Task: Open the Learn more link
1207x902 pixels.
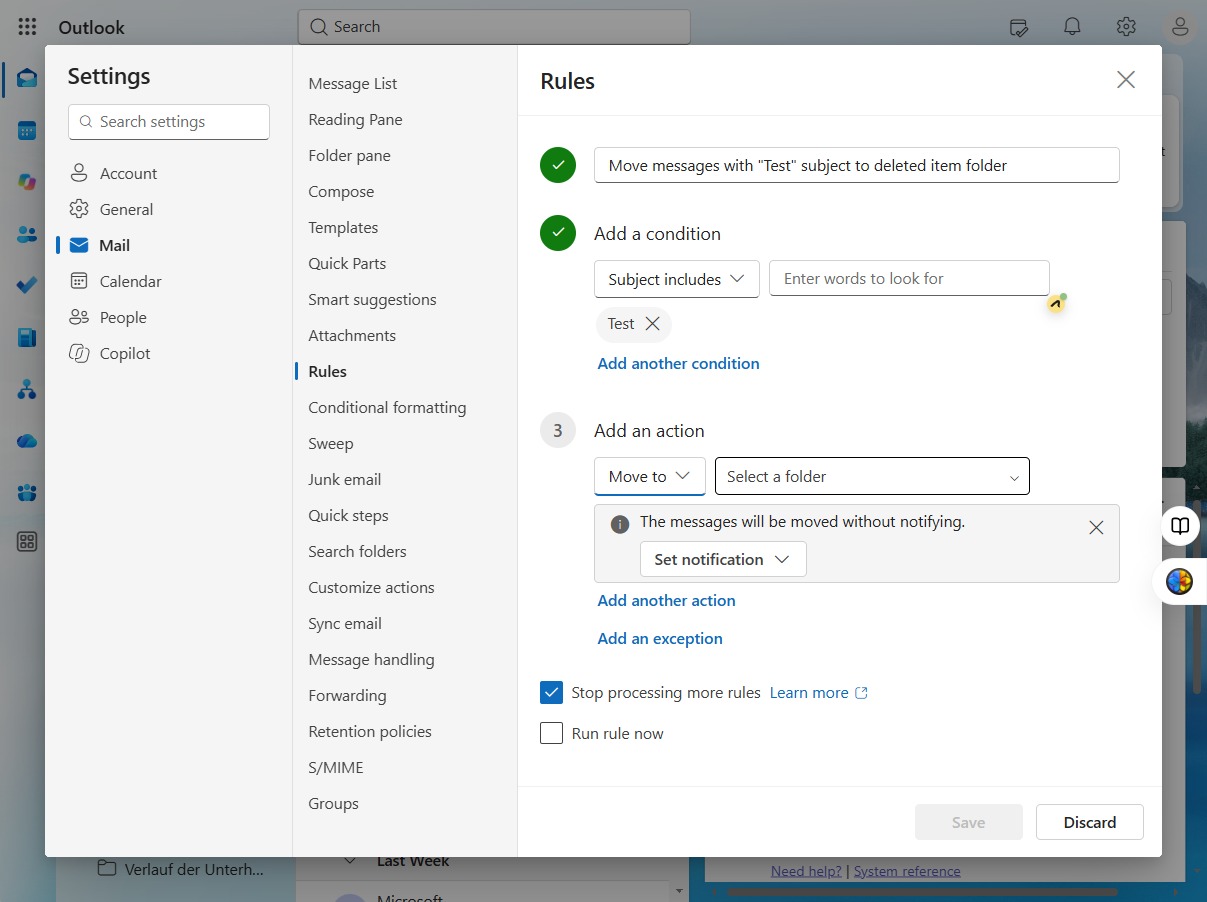Action: click(x=818, y=692)
